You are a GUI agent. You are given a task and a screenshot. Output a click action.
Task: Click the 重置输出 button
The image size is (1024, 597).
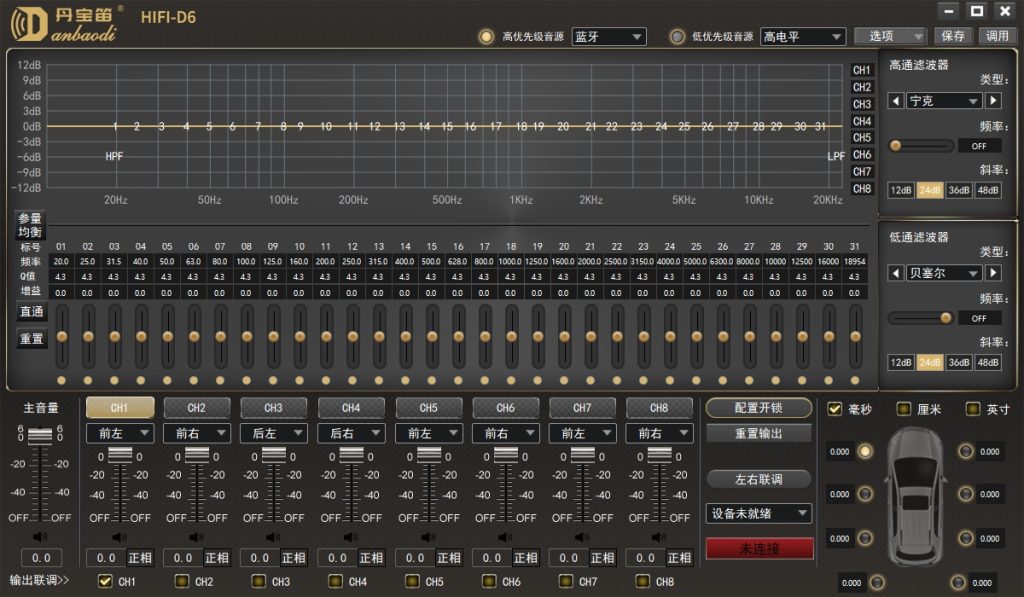pyautogui.click(x=759, y=433)
